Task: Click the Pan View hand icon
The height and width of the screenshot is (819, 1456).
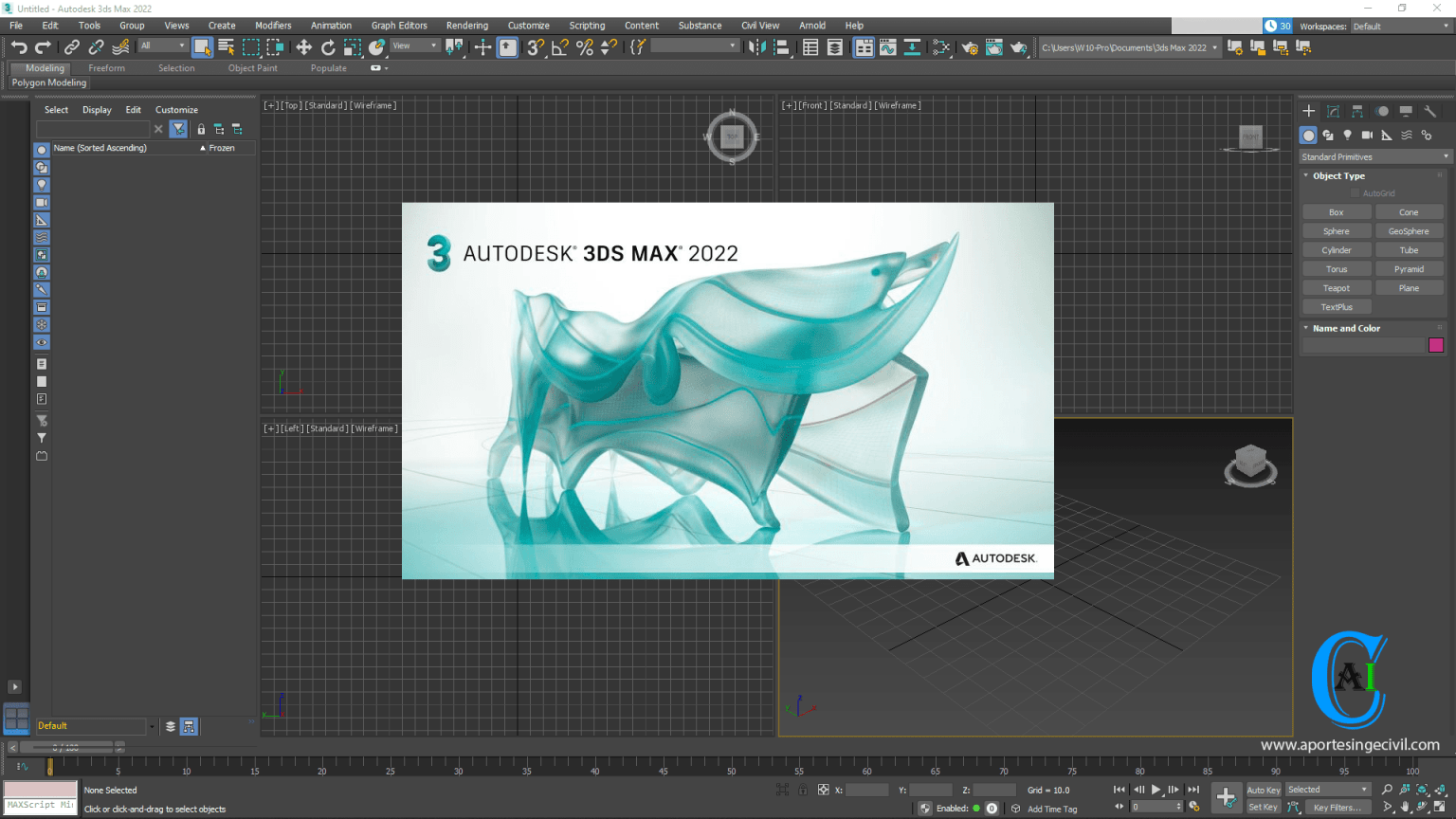Action: coord(1405,808)
